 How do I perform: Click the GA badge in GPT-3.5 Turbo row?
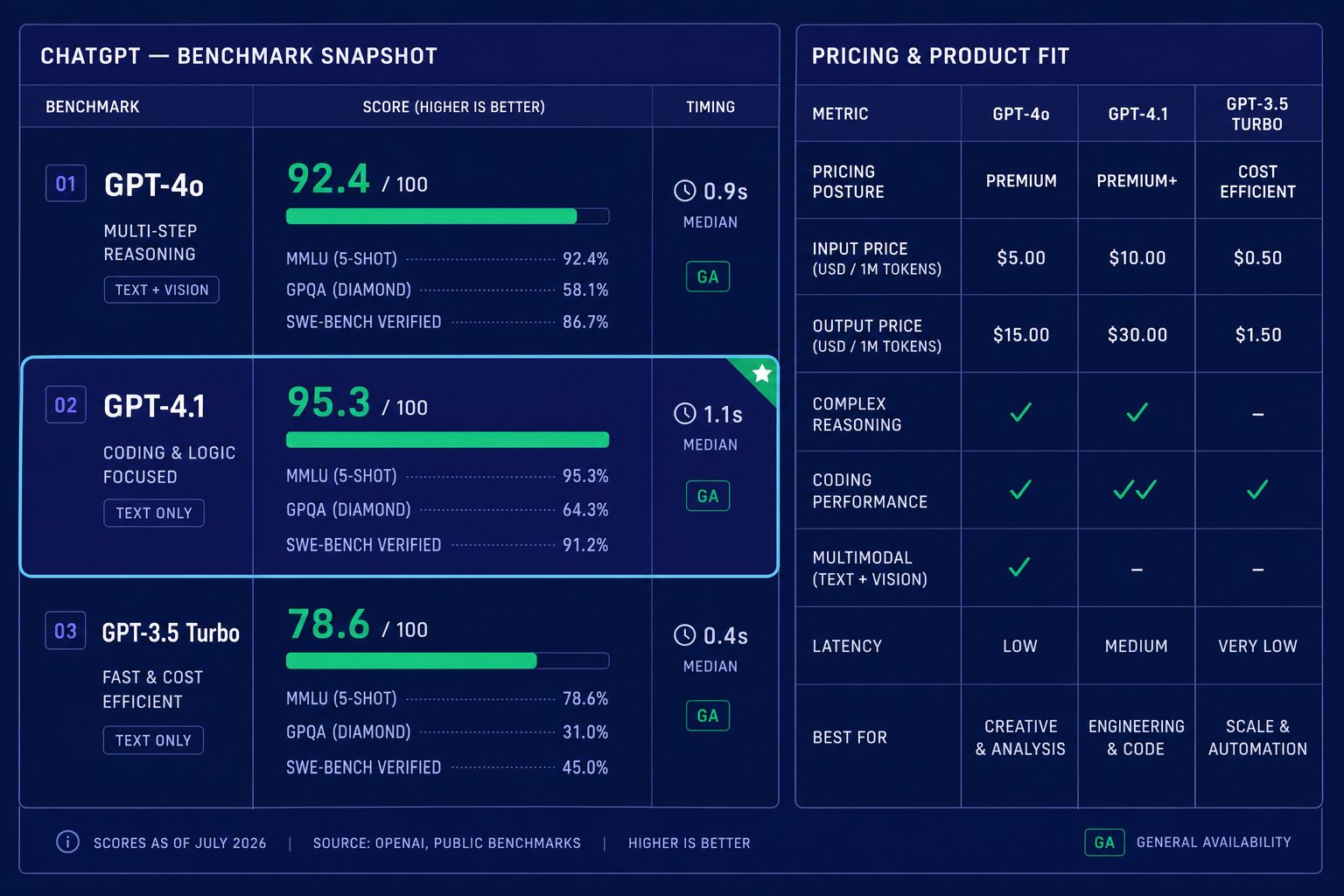[708, 716]
